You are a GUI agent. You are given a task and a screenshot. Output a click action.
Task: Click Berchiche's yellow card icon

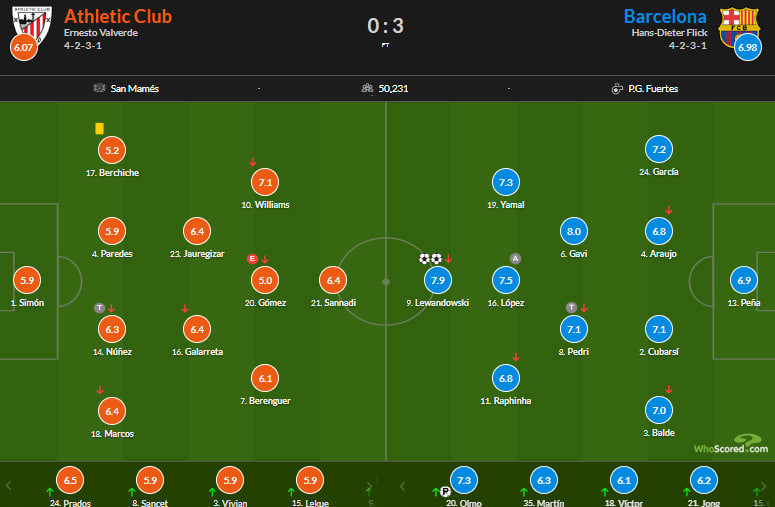[x=99, y=128]
